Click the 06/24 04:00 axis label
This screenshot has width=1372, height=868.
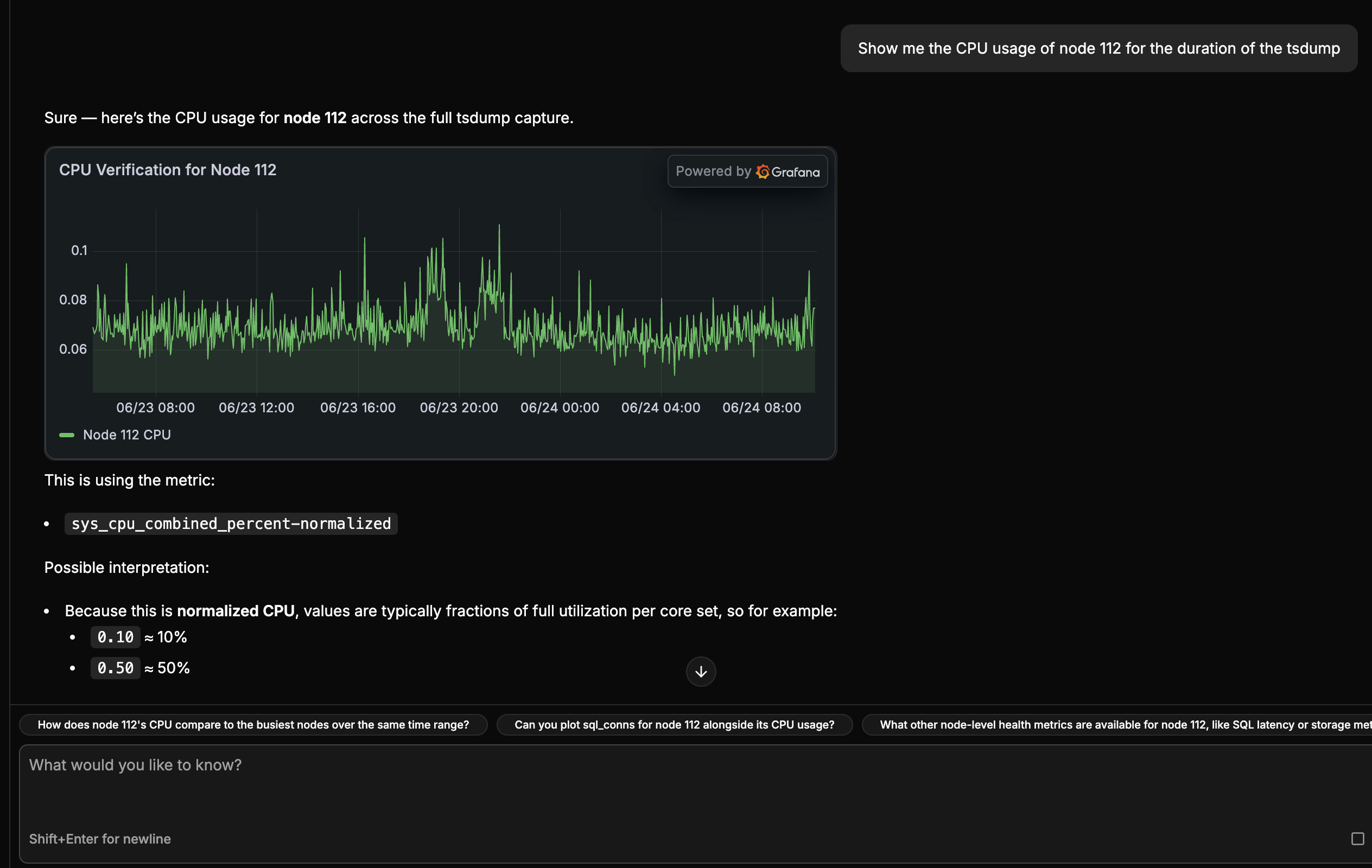[660, 408]
